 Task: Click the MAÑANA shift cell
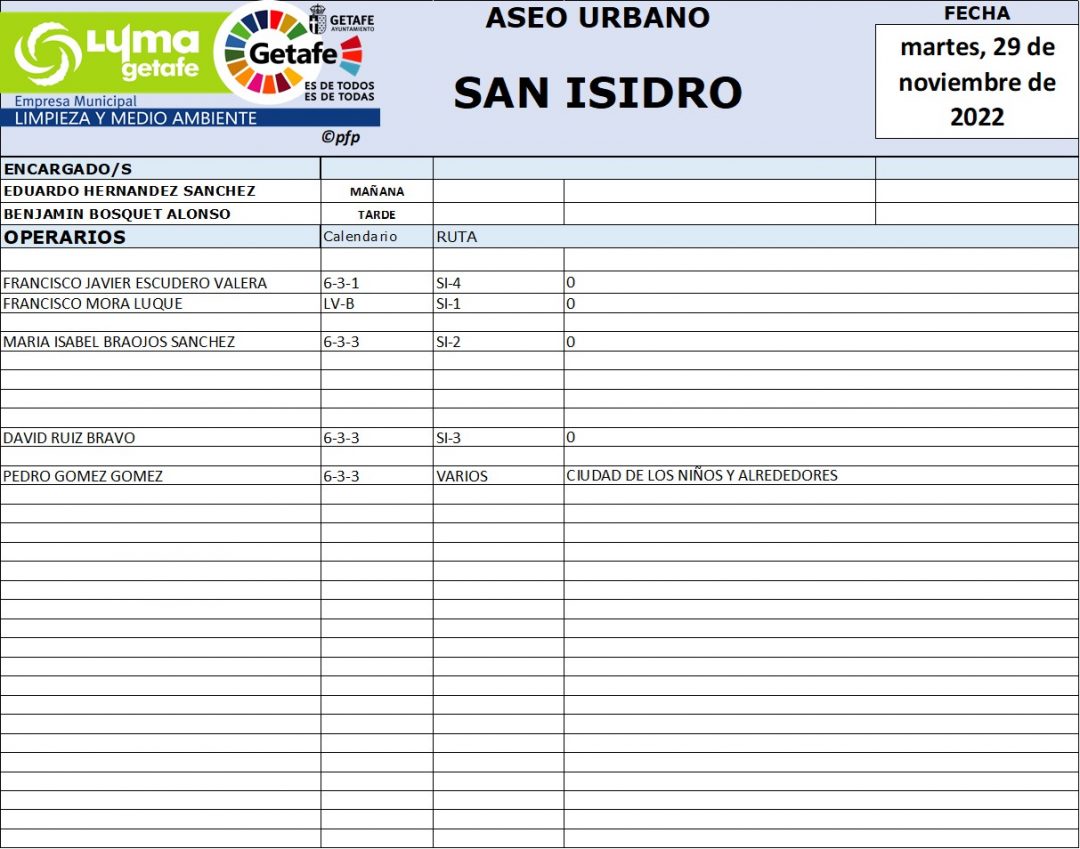click(x=377, y=192)
